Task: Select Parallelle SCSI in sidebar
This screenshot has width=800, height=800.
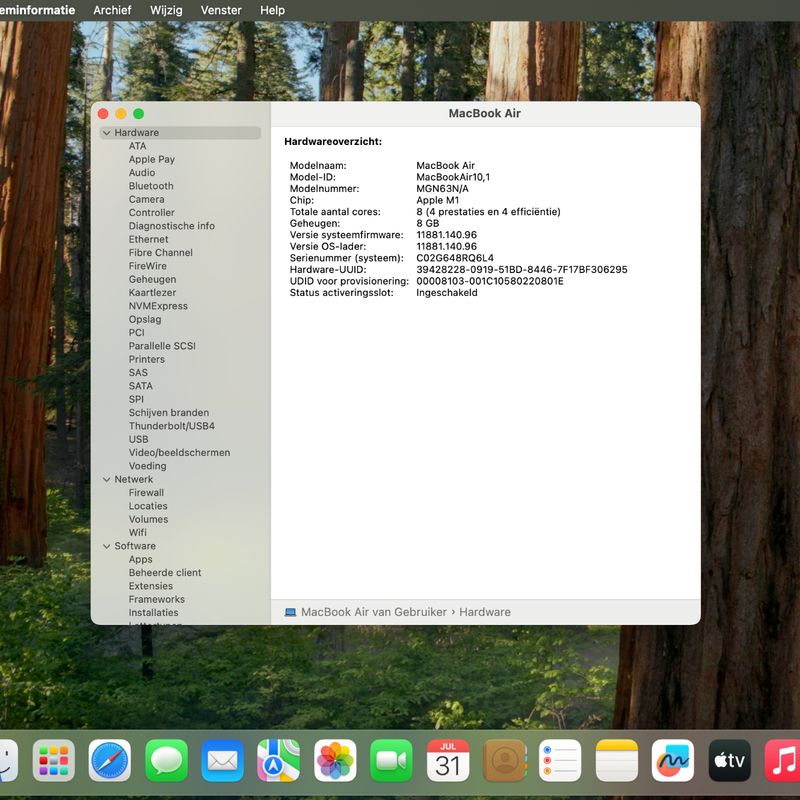Action: [x=162, y=346]
